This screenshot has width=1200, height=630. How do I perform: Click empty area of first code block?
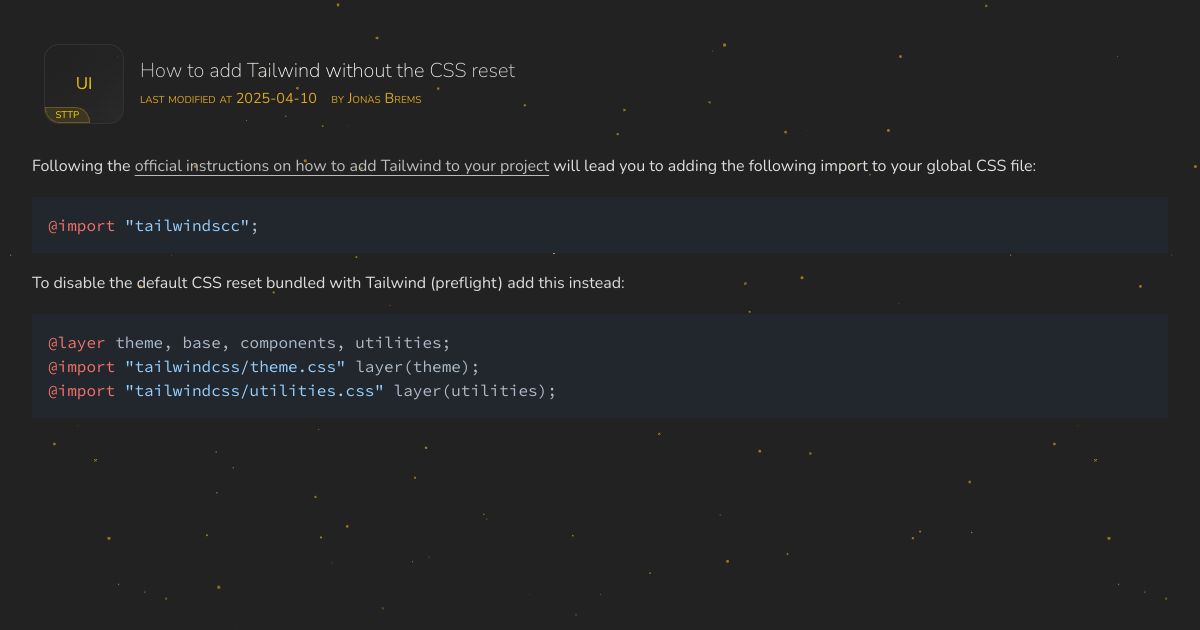click(700, 226)
